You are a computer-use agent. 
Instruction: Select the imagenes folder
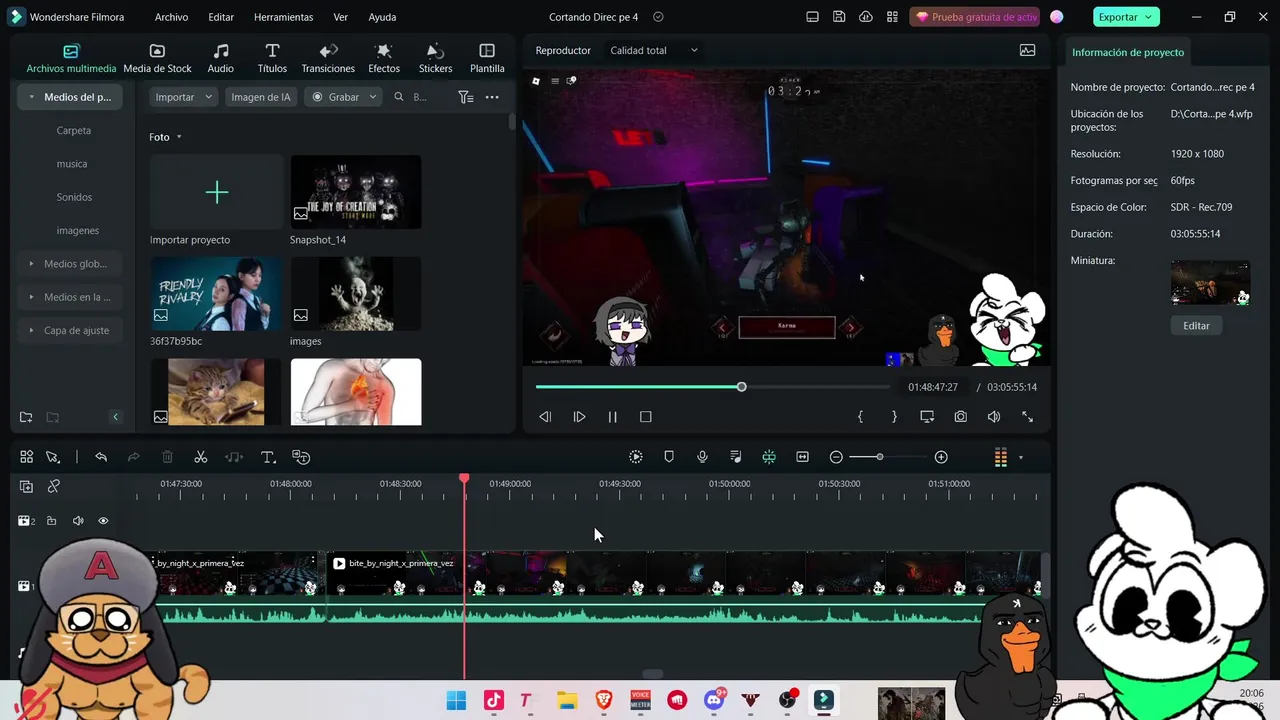click(x=78, y=230)
